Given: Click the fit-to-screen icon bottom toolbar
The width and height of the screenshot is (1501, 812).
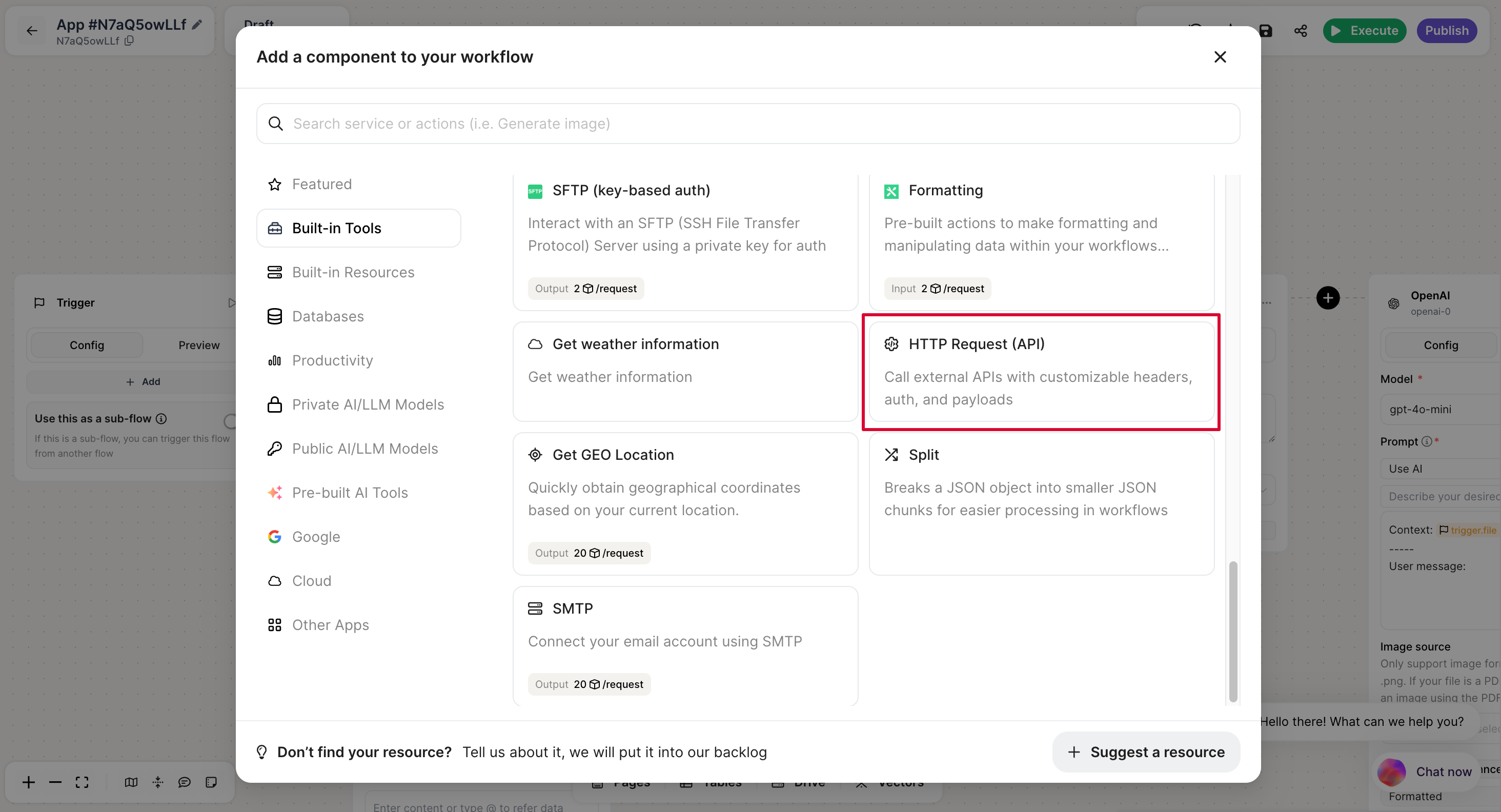Looking at the screenshot, I should [x=82, y=782].
